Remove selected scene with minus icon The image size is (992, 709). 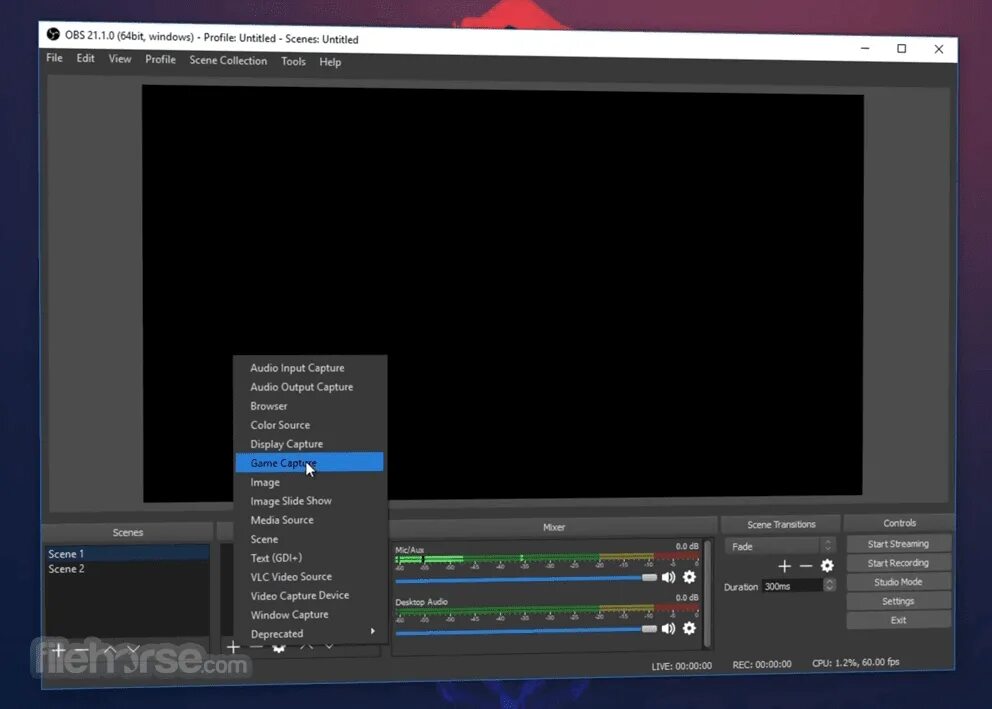pyautogui.click(x=82, y=650)
